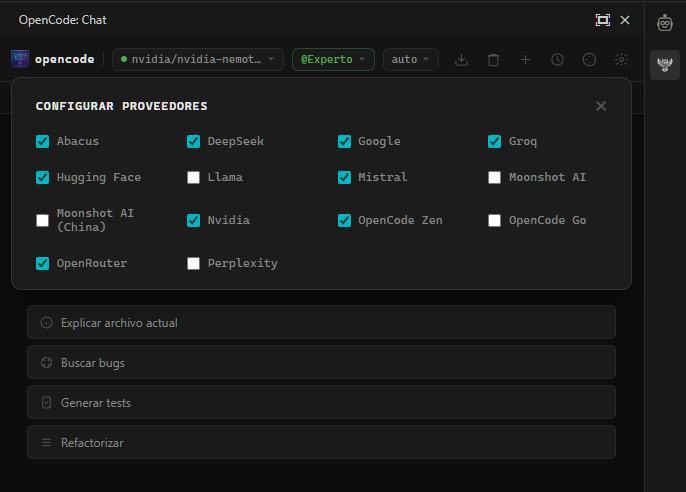Click the dotted circle icon in toolbar

589,59
